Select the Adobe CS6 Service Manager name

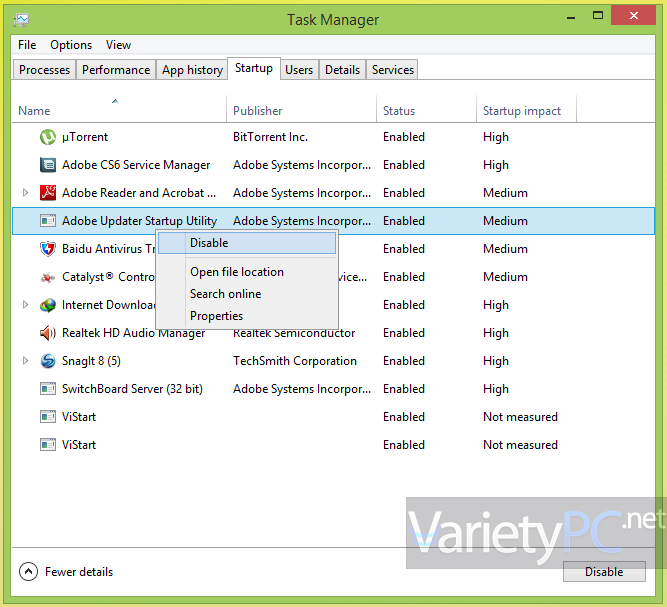[x=136, y=165]
